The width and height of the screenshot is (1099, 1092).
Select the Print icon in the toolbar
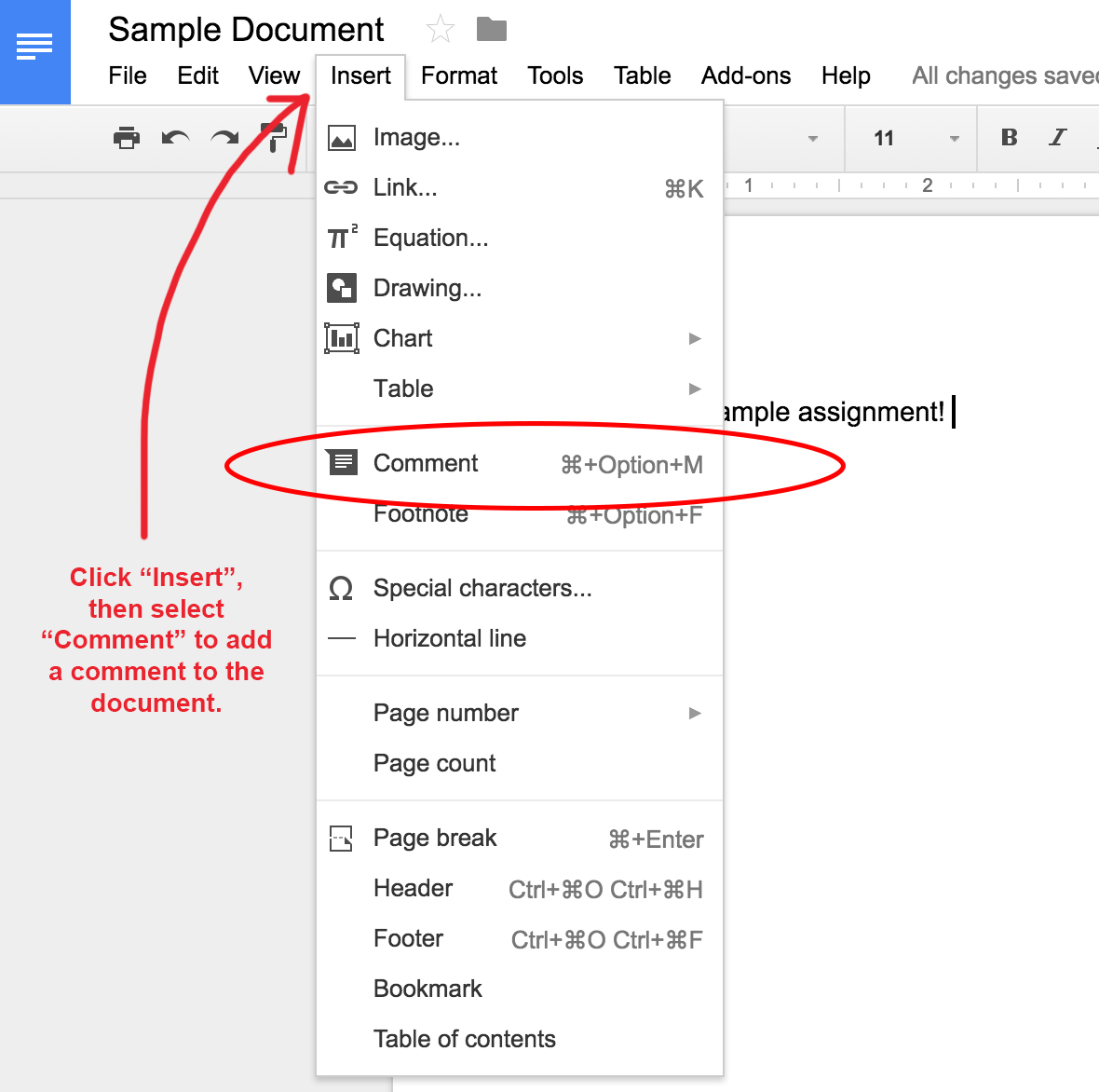[x=128, y=138]
